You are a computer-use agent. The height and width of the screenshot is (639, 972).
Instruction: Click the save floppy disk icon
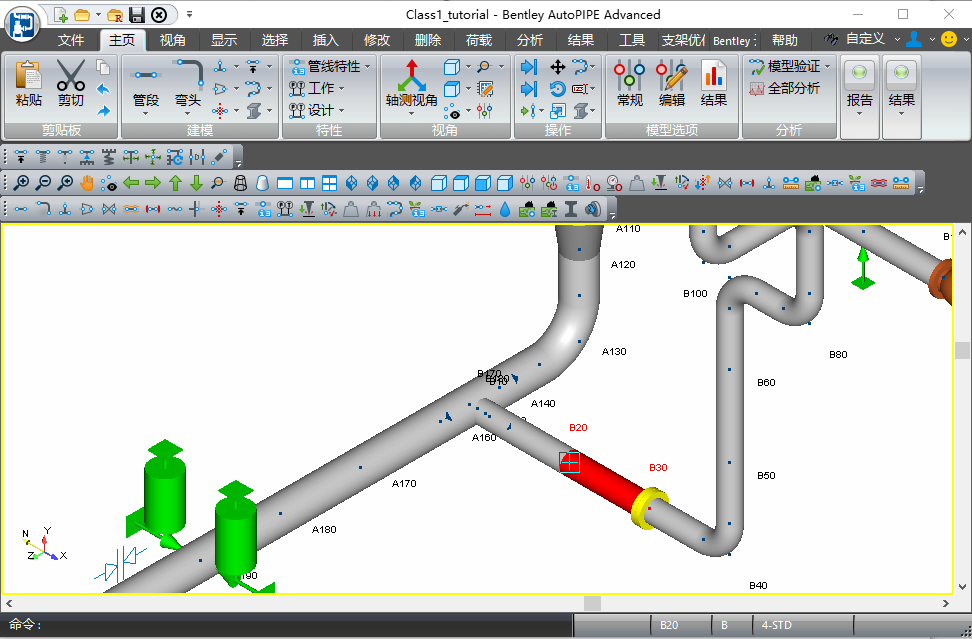click(x=136, y=15)
